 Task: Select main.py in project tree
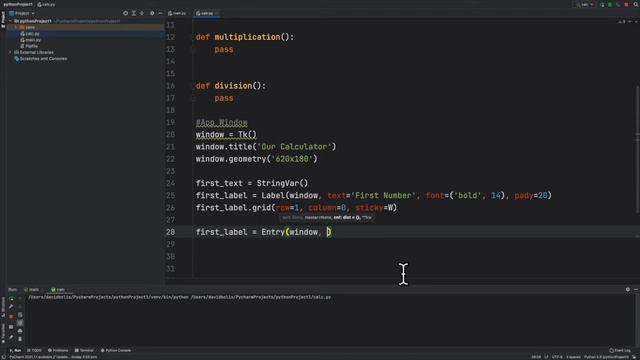(x=31, y=40)
